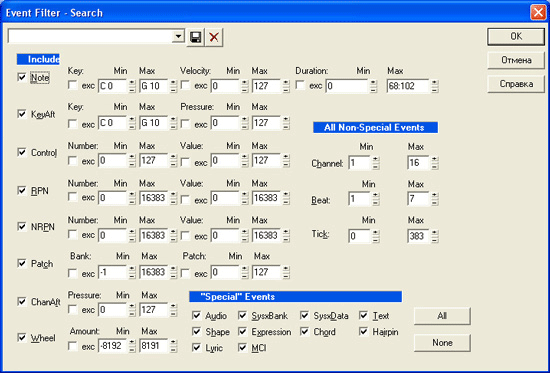Toggle the Shape checkbox
The height and width of the screenshot is (373, 550).
196,331
